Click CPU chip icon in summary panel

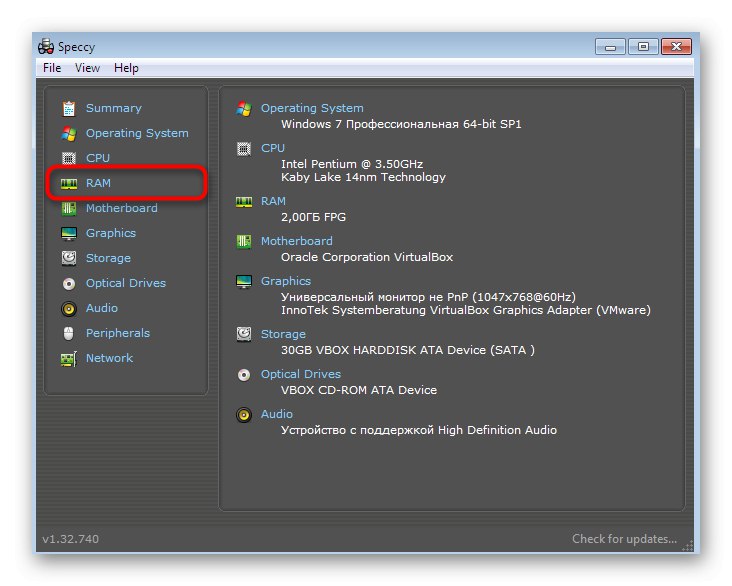pos(244,149)
